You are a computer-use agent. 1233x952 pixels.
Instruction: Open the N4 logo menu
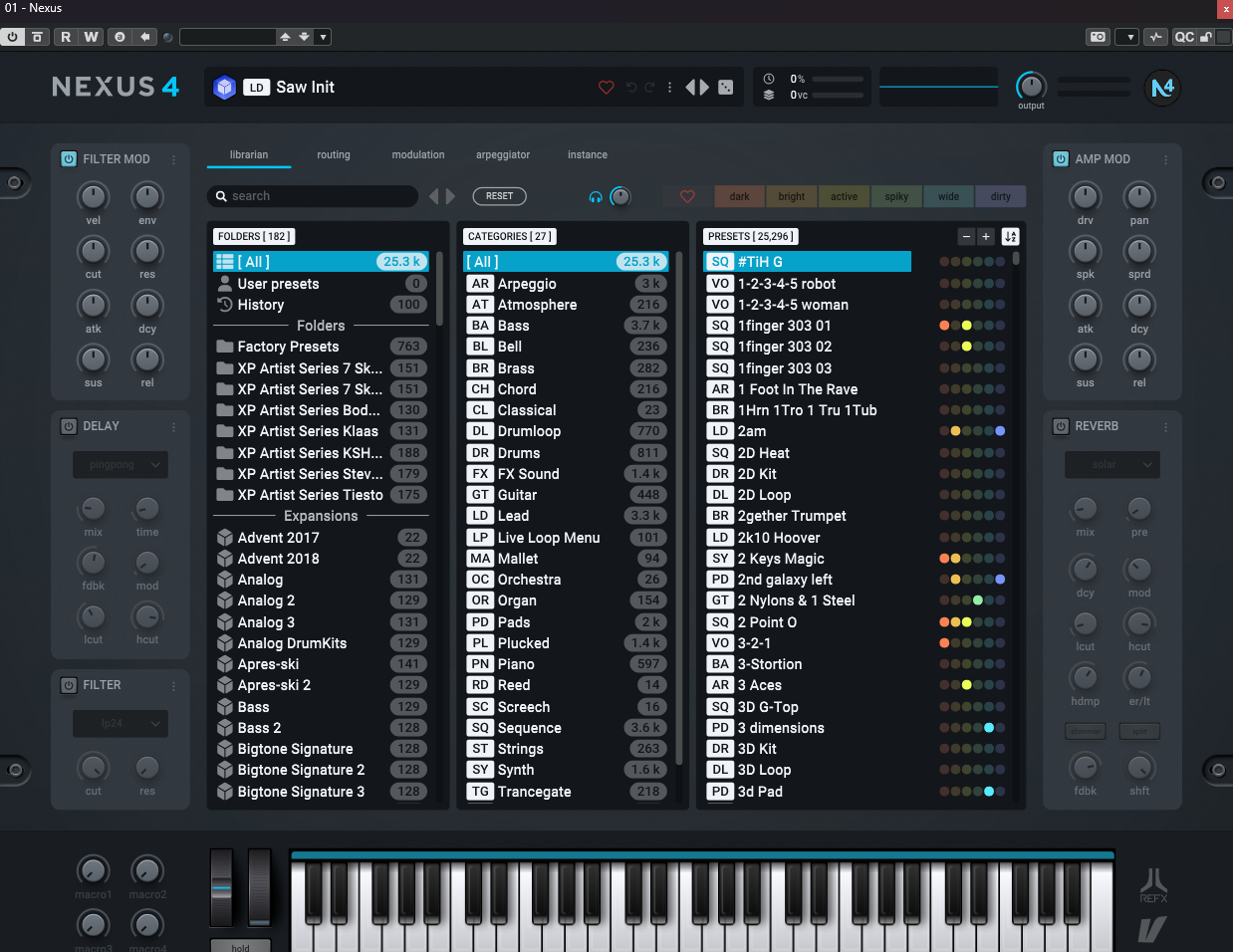[1162, 88]
